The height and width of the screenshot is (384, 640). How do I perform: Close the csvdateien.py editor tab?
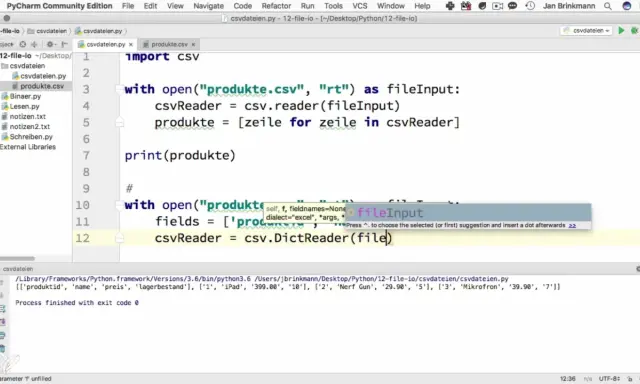point(131,44)
